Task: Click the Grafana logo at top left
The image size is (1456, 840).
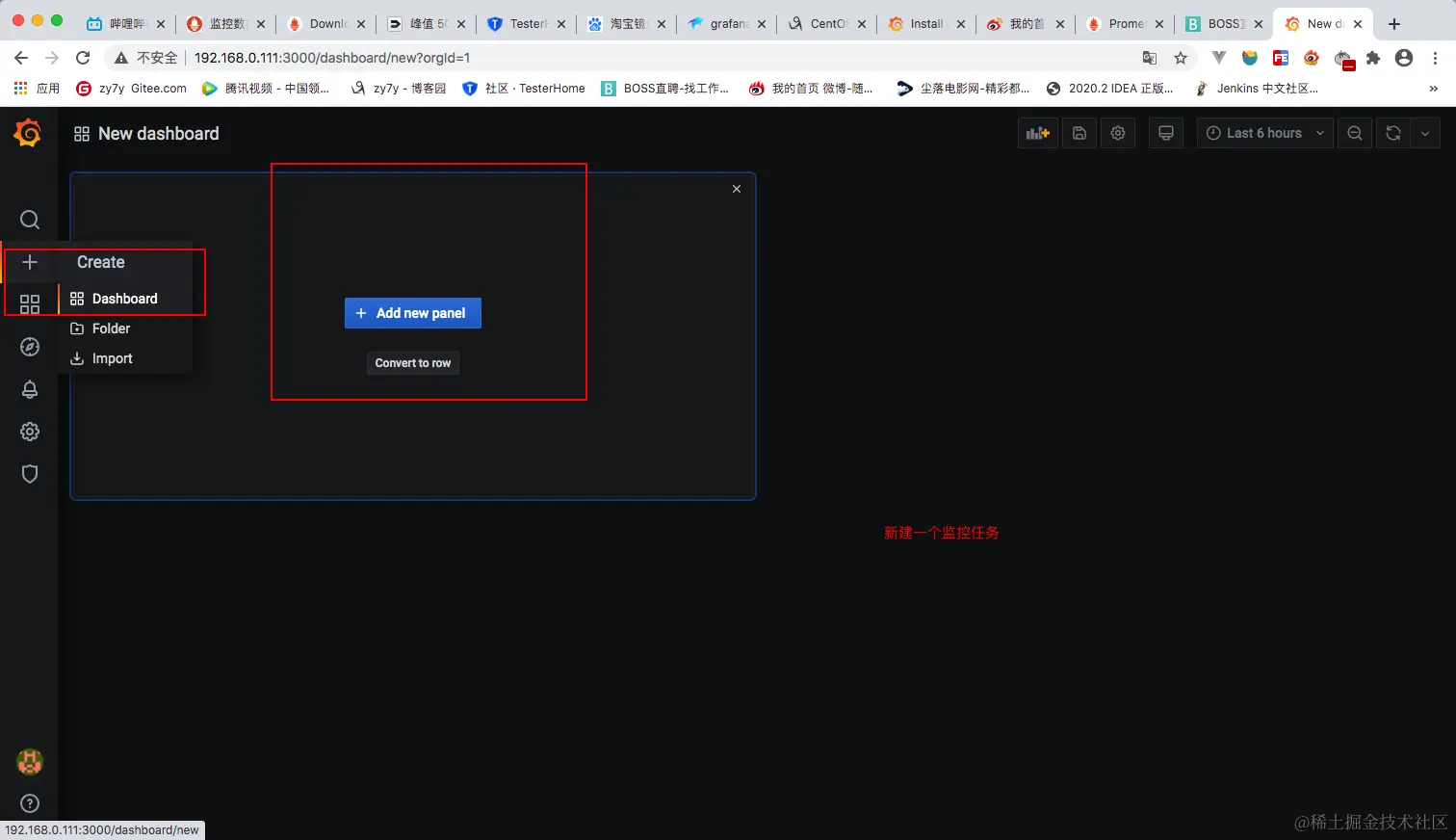Action: 27,133
